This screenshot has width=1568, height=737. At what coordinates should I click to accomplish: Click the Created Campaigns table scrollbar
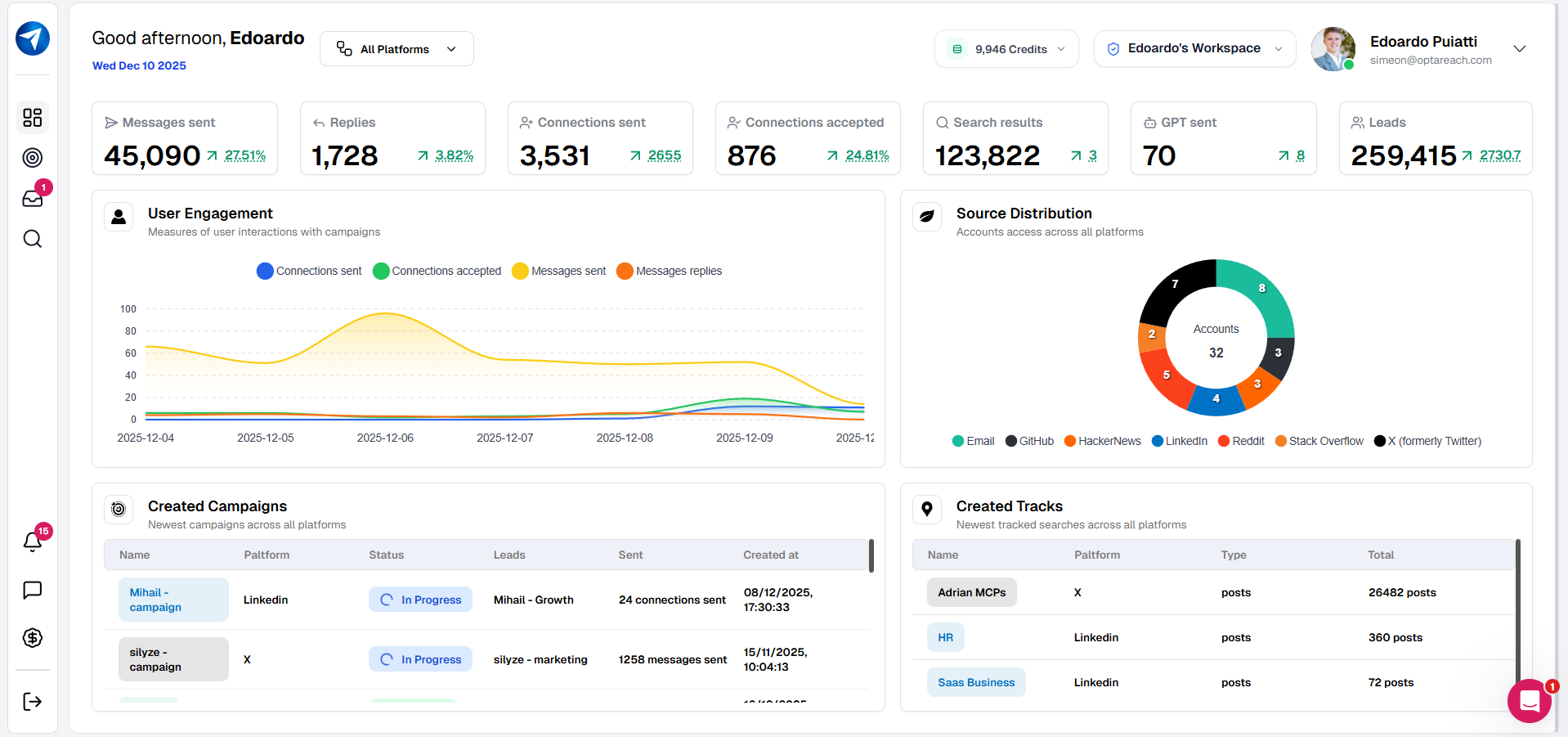(871, 555)
